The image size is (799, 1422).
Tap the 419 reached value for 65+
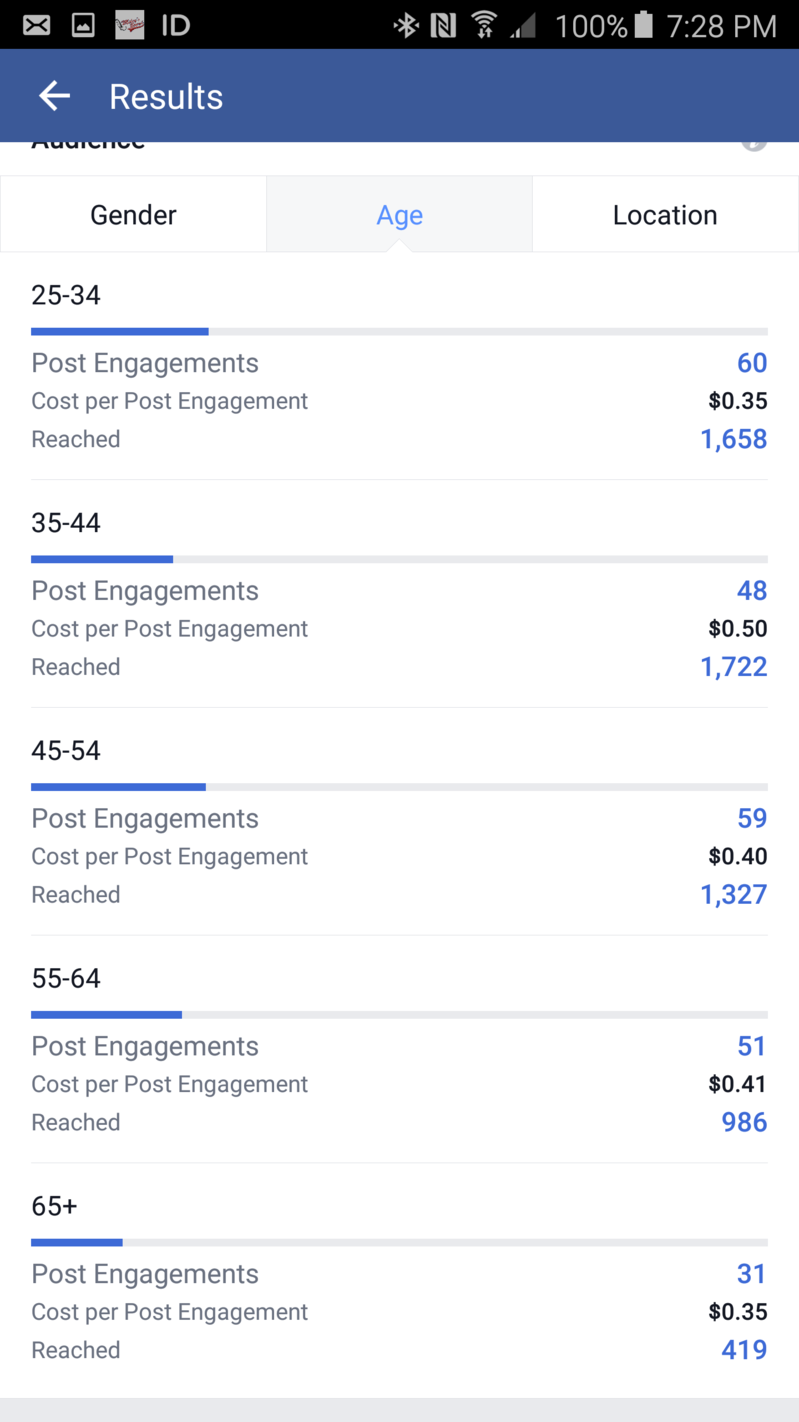pos(744,1350)
